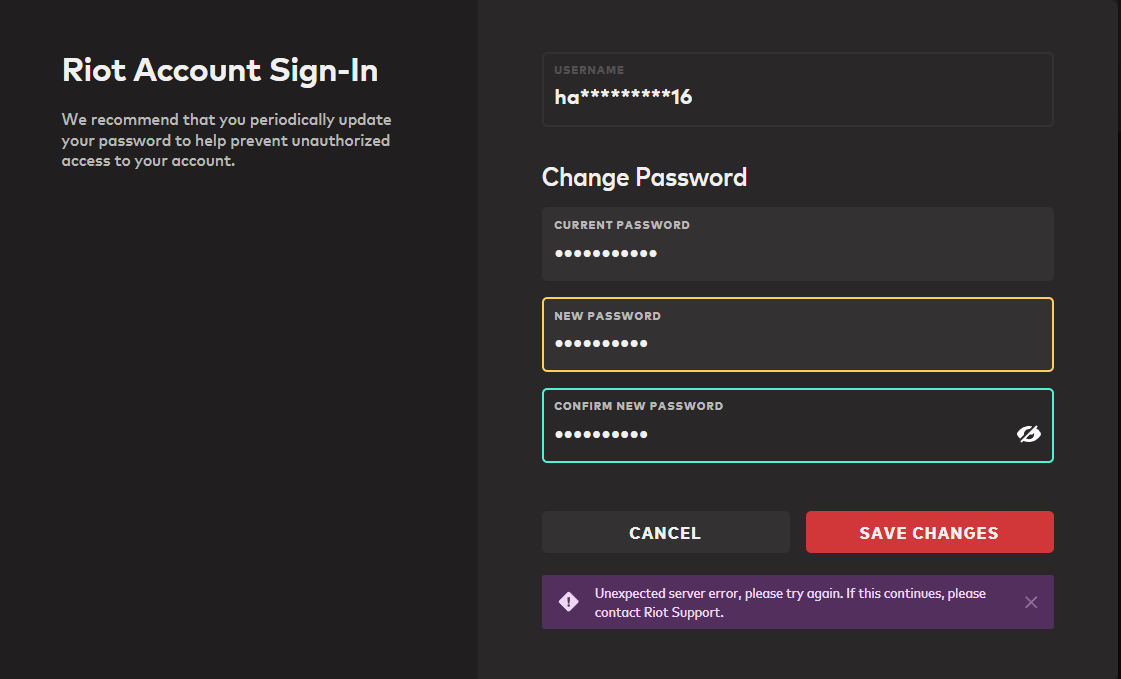This screenshot has width=1121, height=679.
Task: Dismiss the server error banner
Action: [x=1031, y=603]
